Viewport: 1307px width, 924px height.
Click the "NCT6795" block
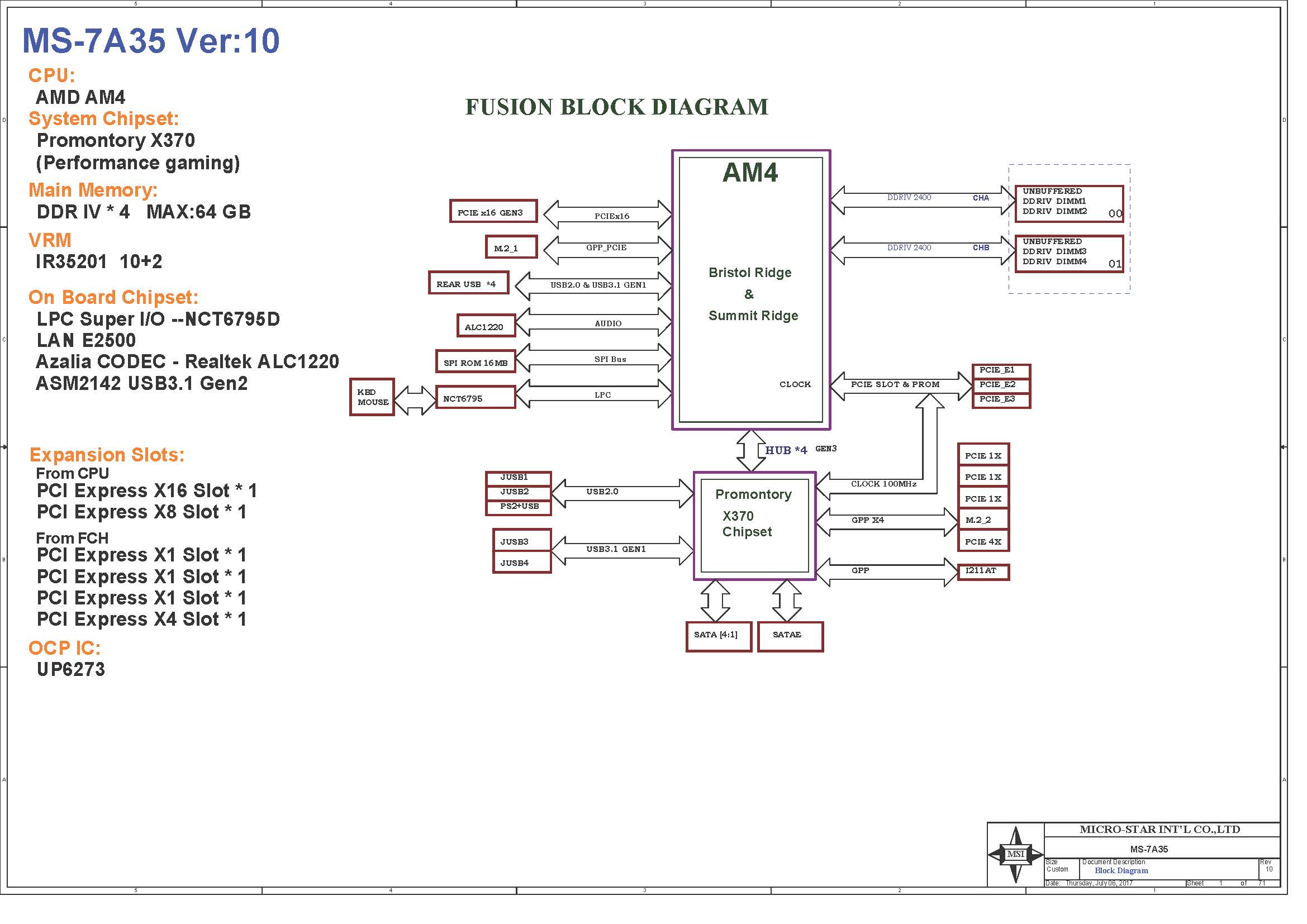(476, 397)
